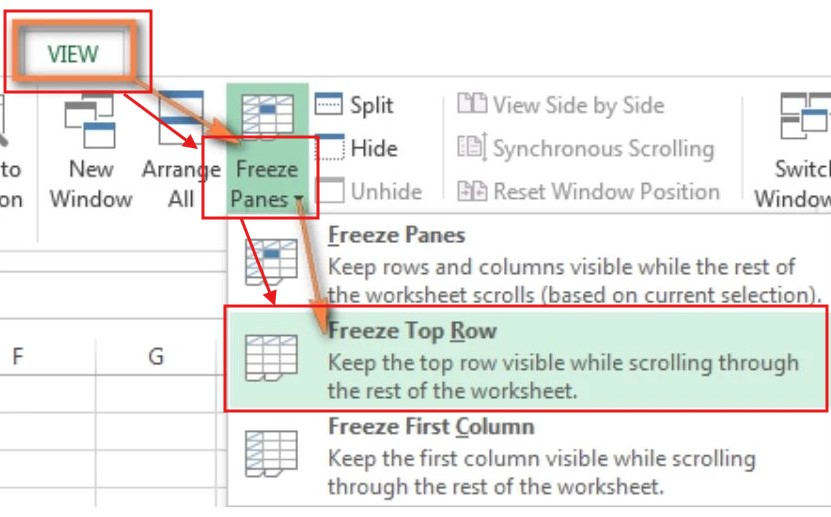This screenshot has width=831, height=517.
Task: Click the Split window icon
Action: click(x=329, y=104)
